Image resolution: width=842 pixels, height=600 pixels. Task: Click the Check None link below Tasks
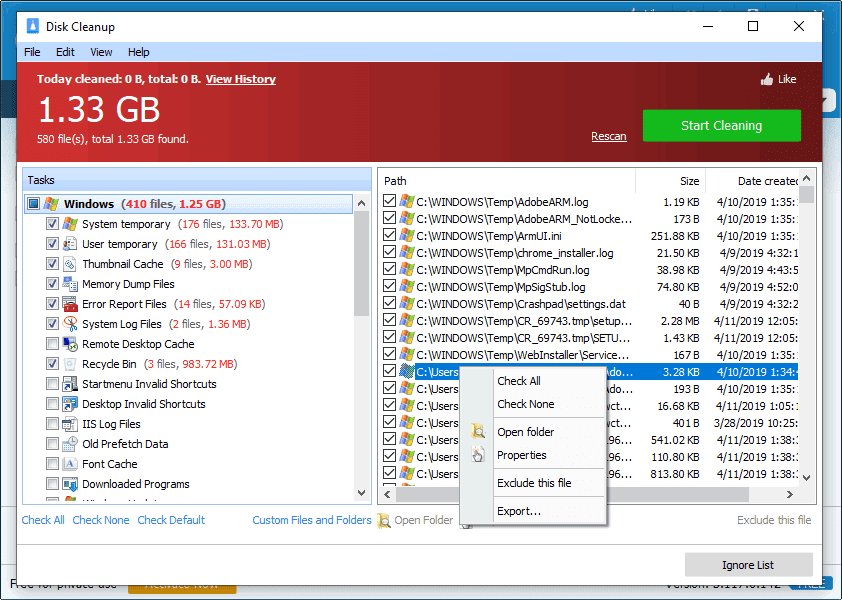click(x=100, y=520)
